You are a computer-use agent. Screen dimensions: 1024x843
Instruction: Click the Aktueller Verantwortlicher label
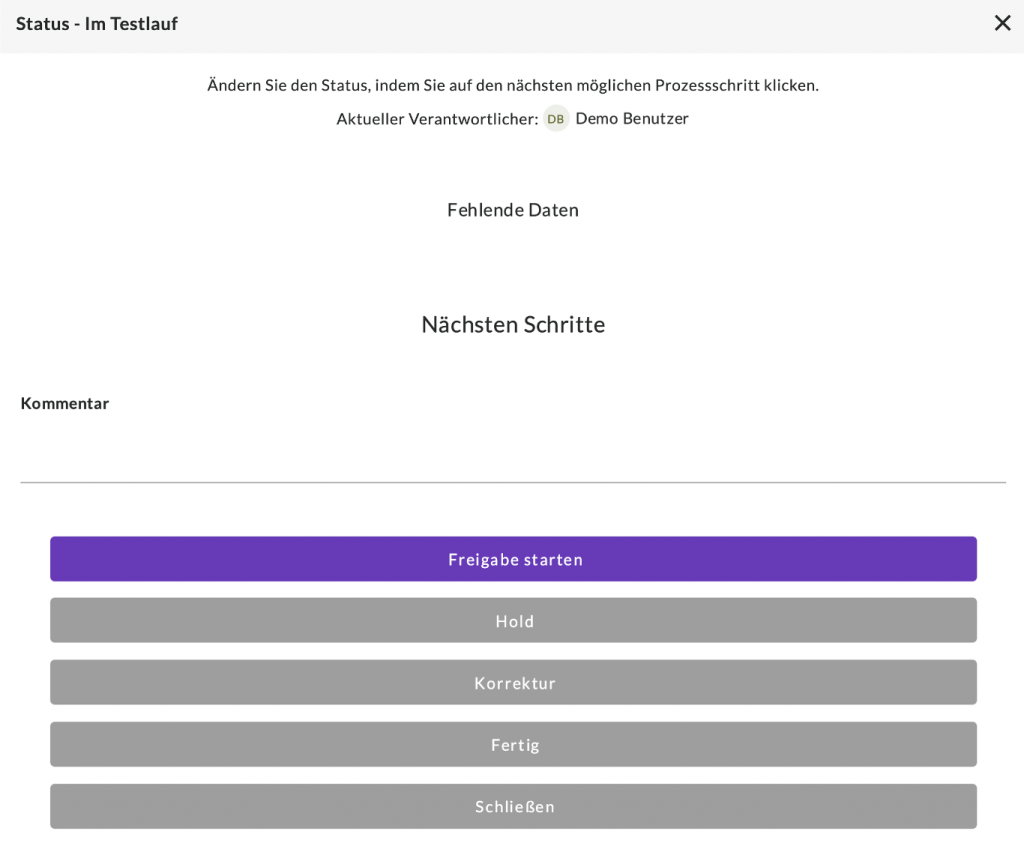point(437,119)
